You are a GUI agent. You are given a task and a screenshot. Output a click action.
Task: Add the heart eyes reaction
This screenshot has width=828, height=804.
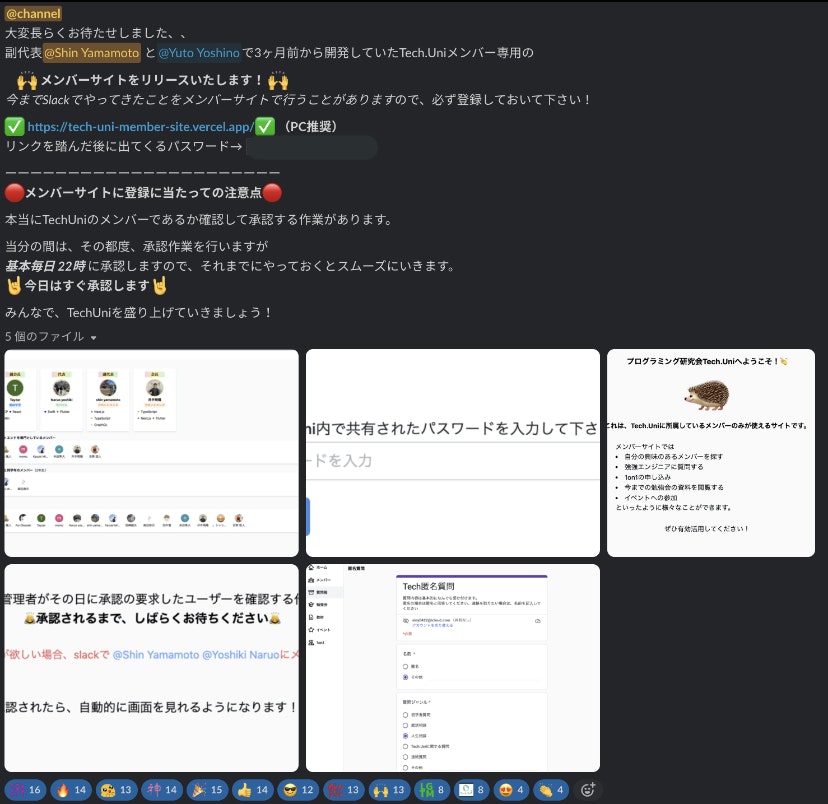tap(511, 790)
